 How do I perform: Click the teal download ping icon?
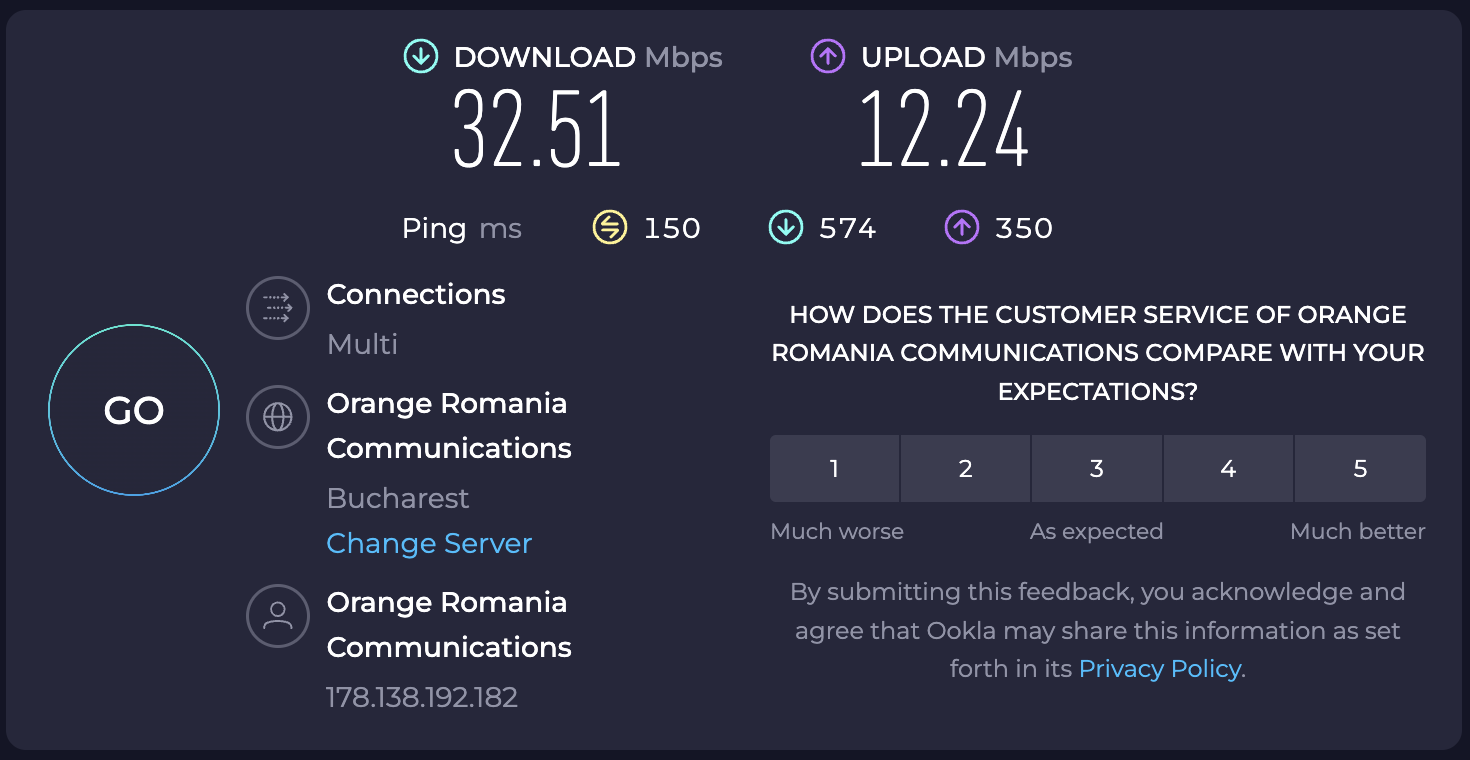[x=785, y=228]
